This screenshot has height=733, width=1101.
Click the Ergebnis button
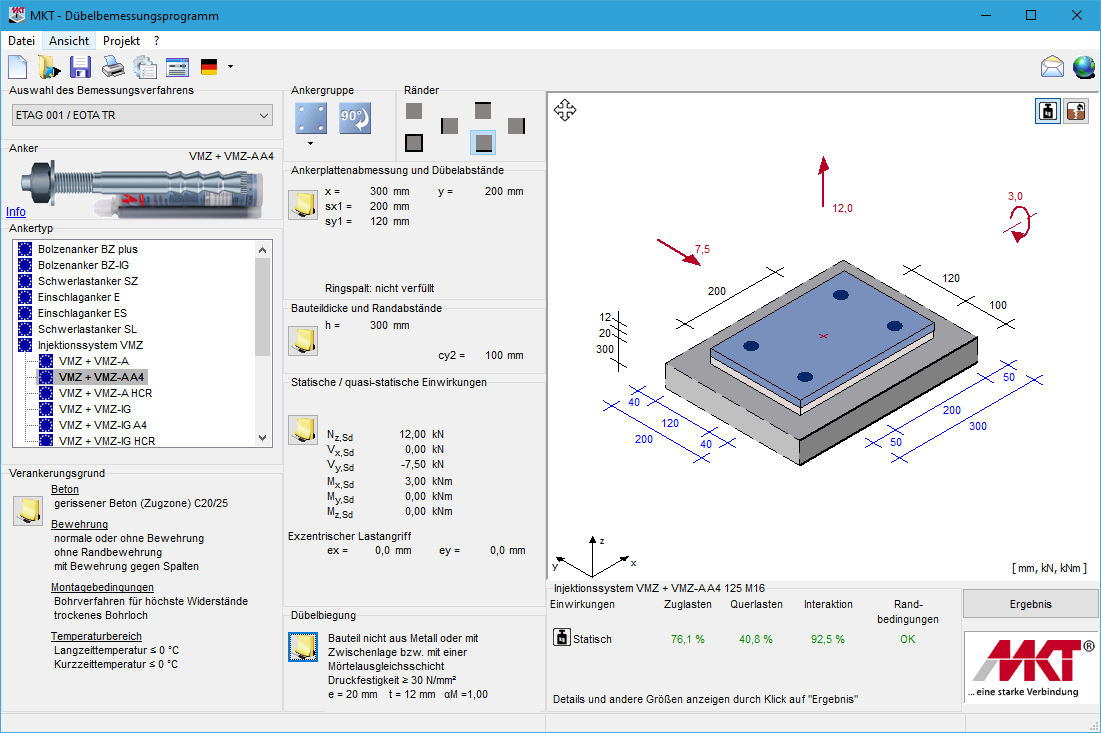(1030, 604)
